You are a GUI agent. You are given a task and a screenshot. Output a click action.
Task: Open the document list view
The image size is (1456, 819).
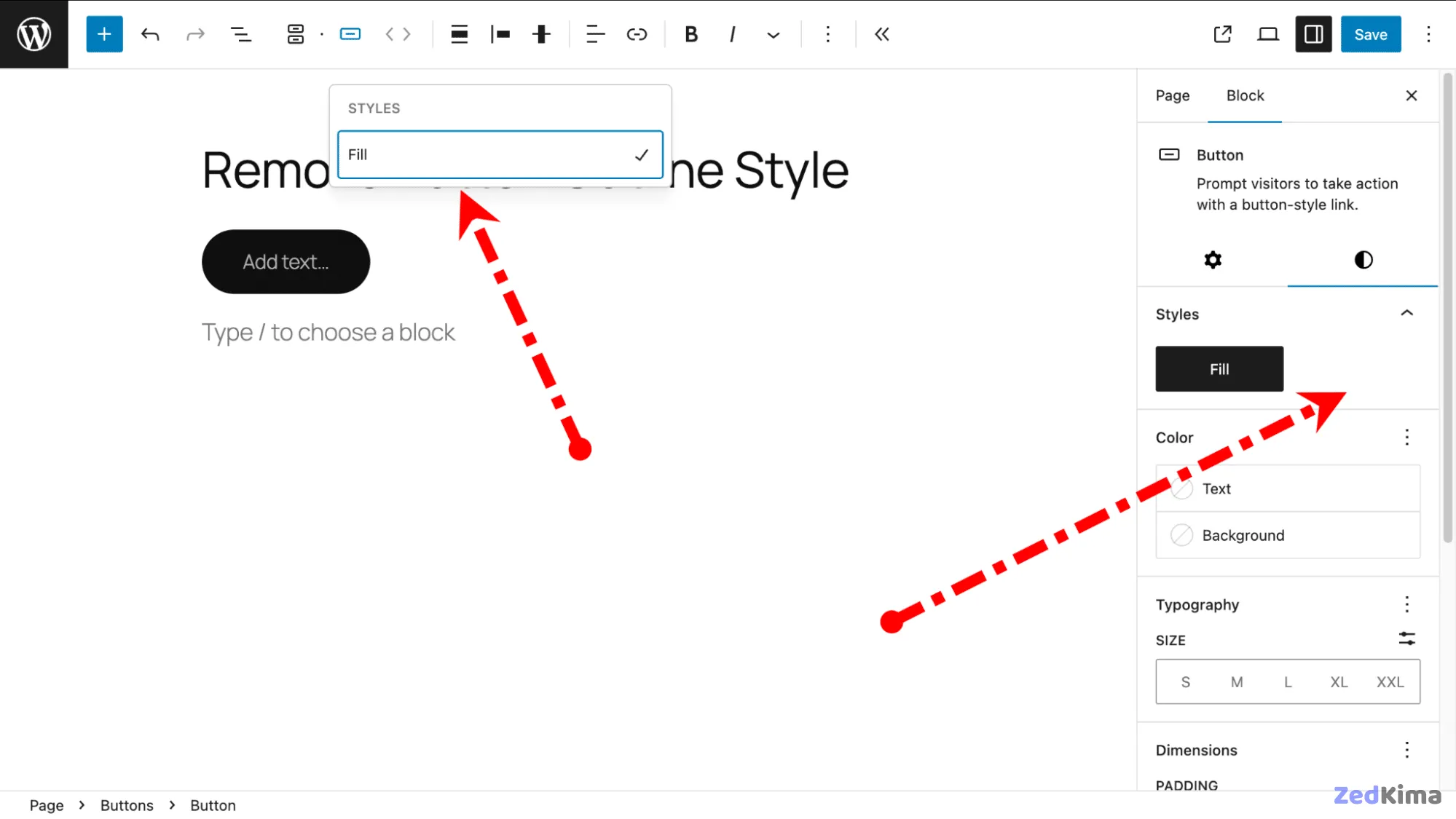point(240,33)
